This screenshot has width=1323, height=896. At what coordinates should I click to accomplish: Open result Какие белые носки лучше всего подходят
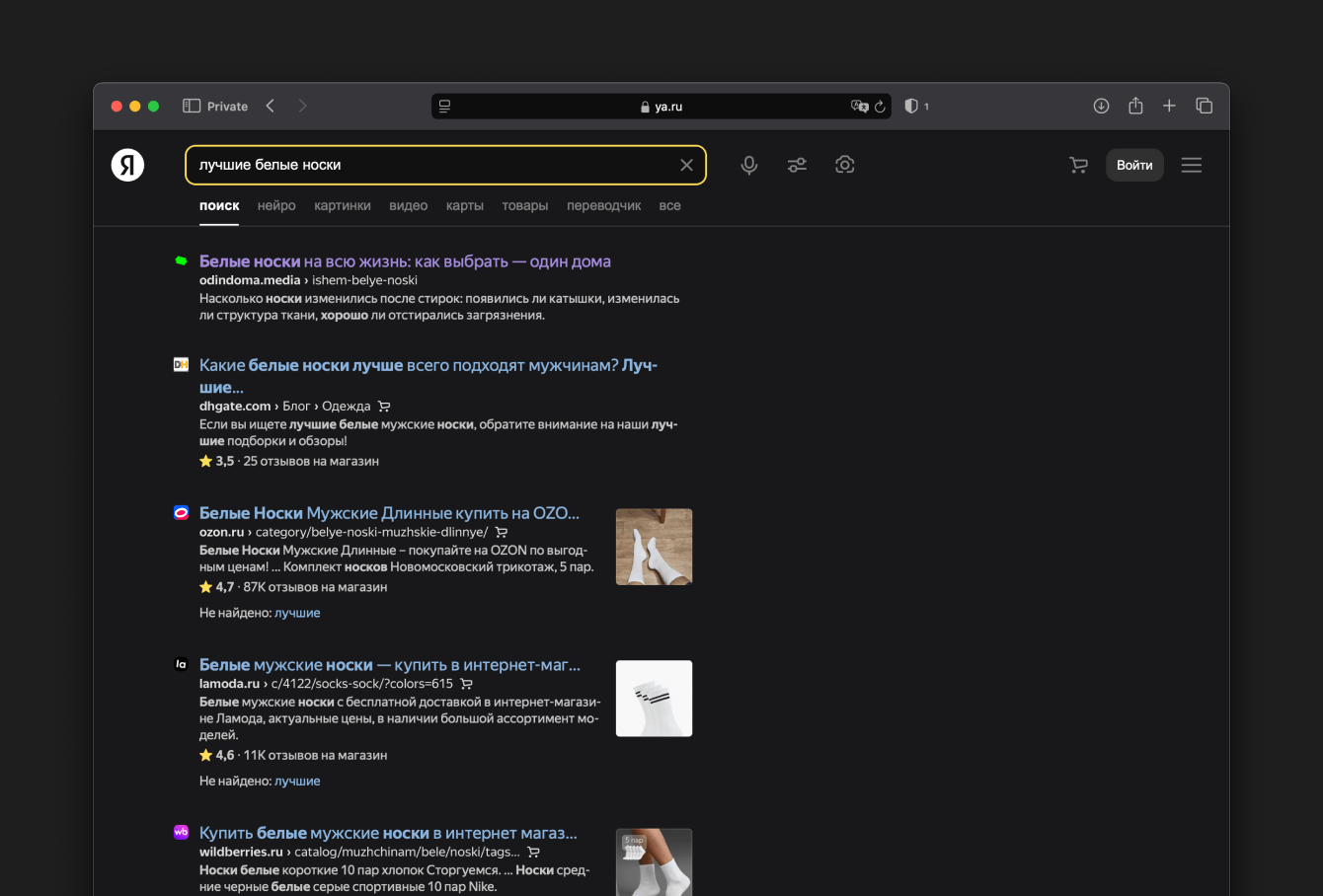tap(428, 376)
